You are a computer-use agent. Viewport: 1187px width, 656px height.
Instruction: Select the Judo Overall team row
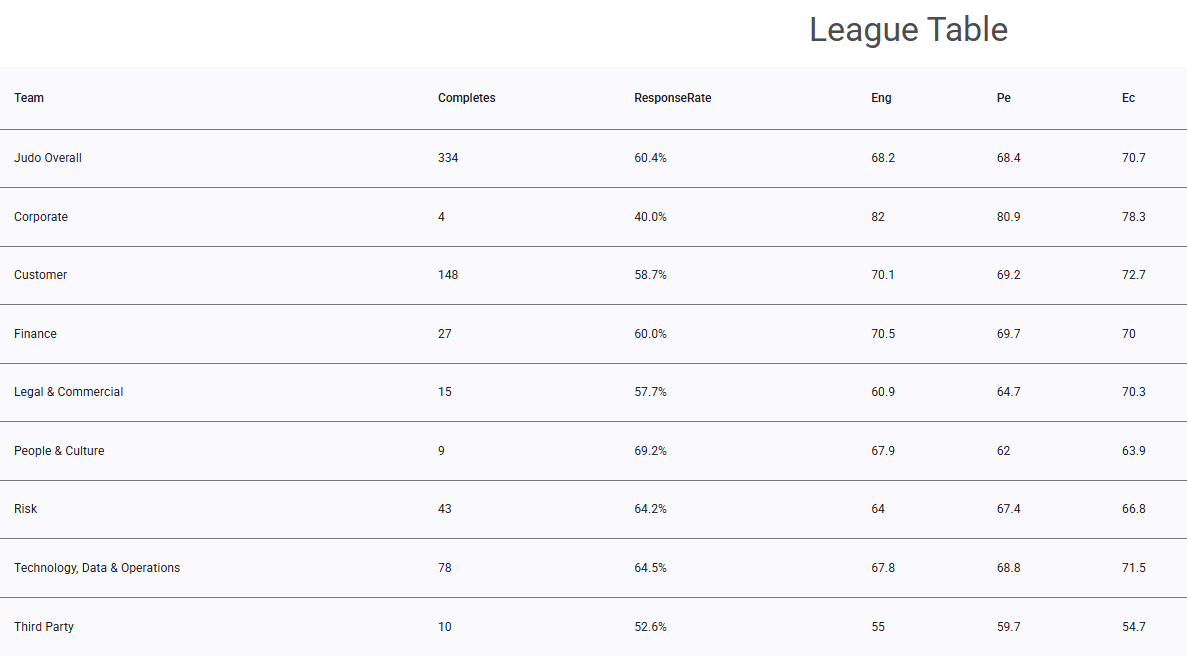pos(594,158)
